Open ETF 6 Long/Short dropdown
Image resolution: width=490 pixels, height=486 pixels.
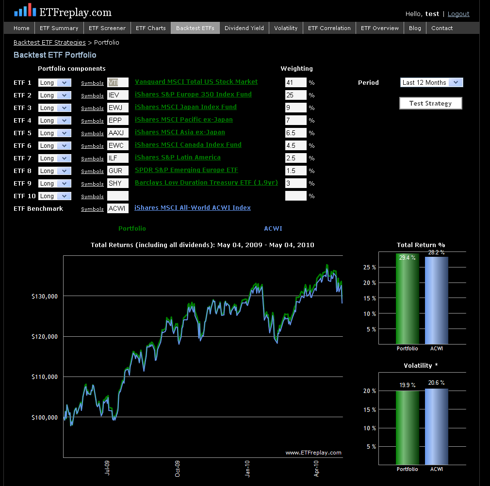click(55, 146)
